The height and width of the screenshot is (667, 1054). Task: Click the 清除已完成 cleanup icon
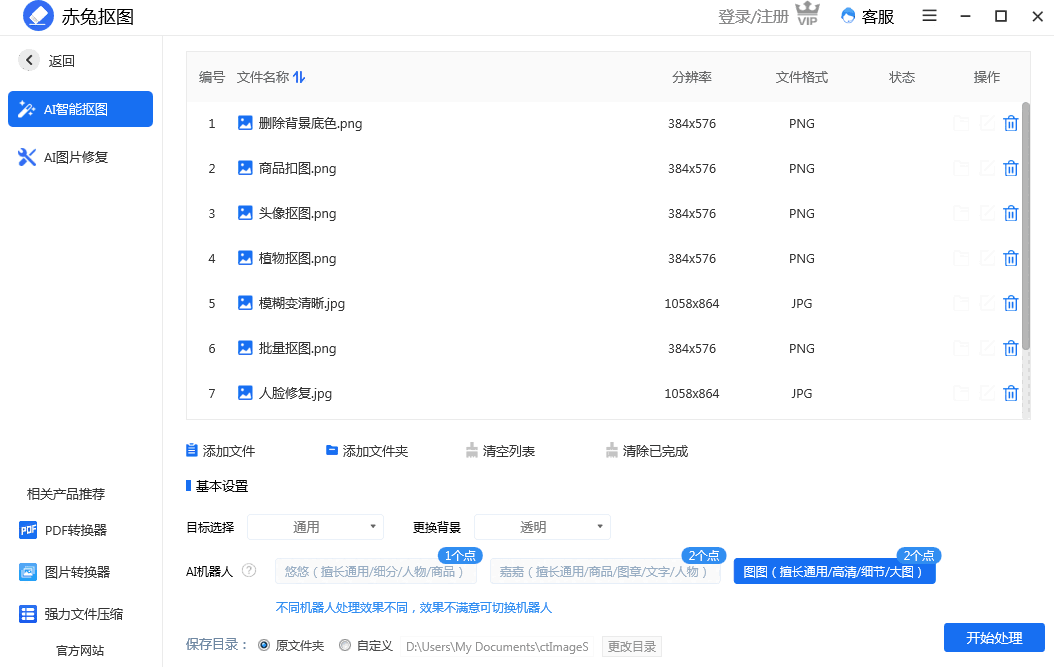click(611, 450)
